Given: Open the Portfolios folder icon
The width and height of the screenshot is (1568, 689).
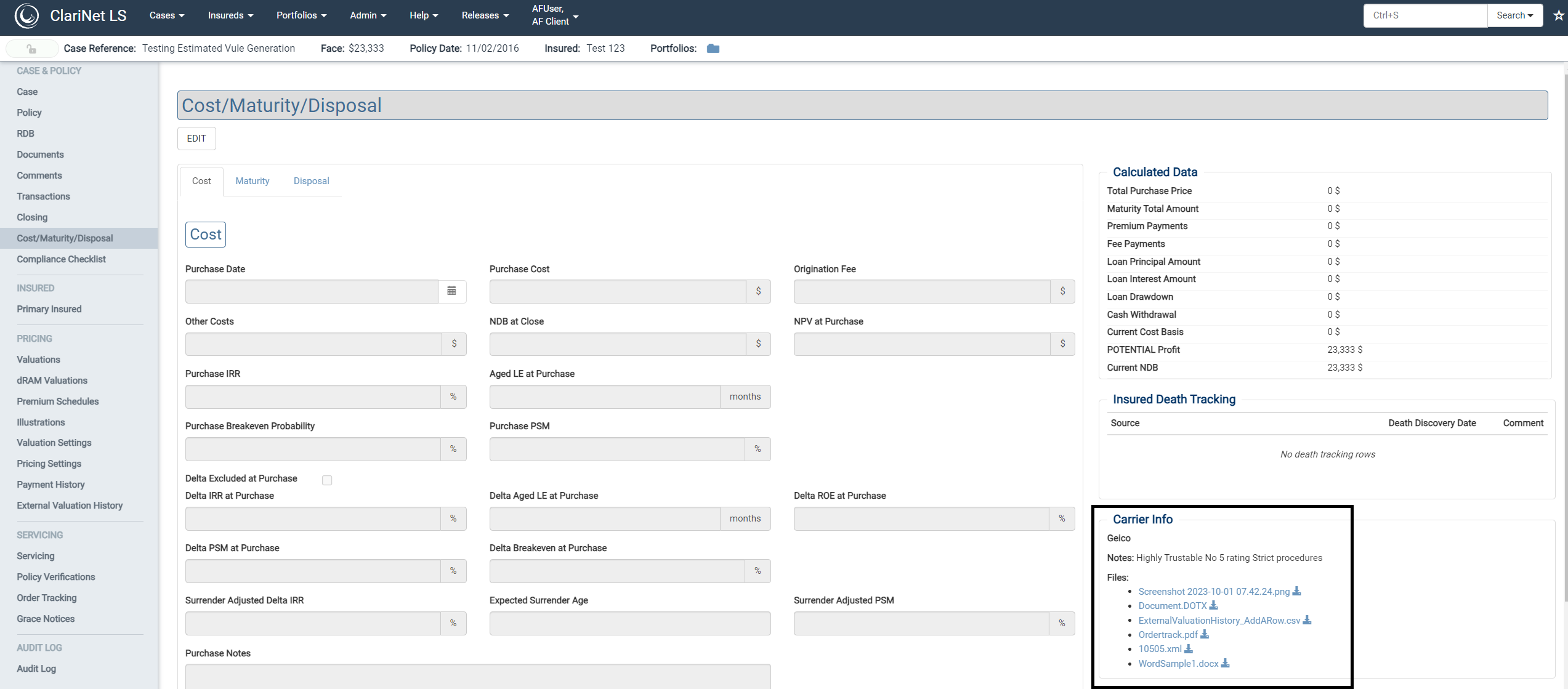Looking at the screenshot, I should 713,49.
